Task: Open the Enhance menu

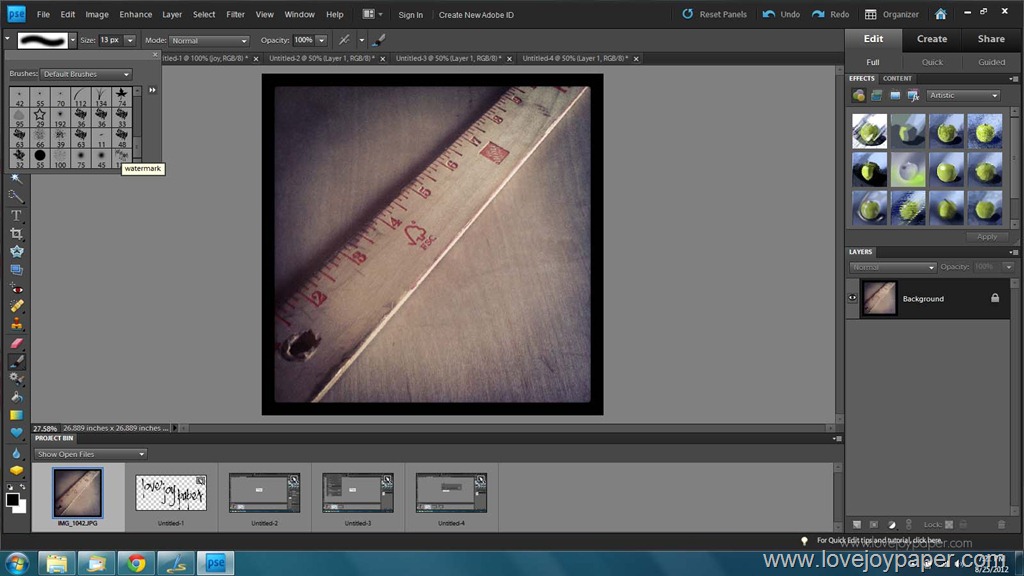Action: (x=135, y=14)
